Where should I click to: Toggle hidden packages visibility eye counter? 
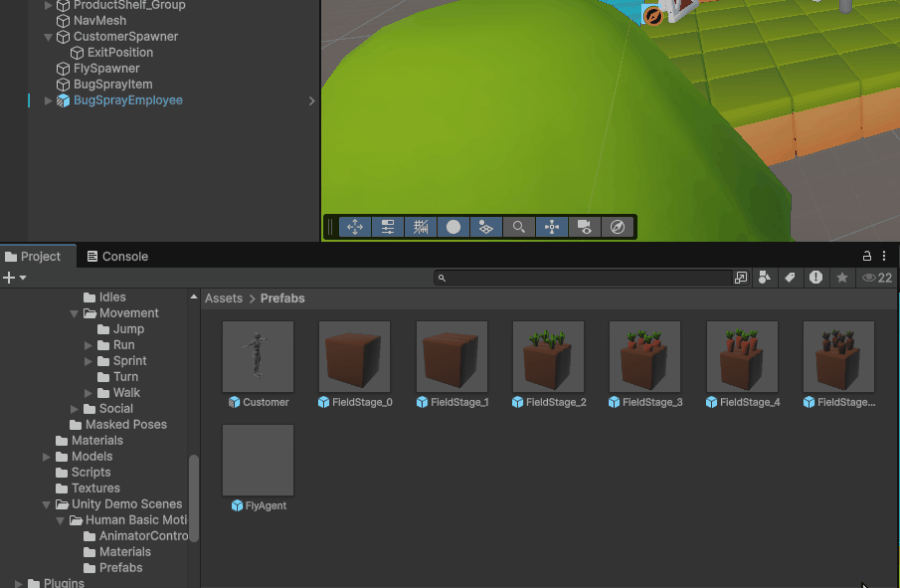tap(877, 278)
